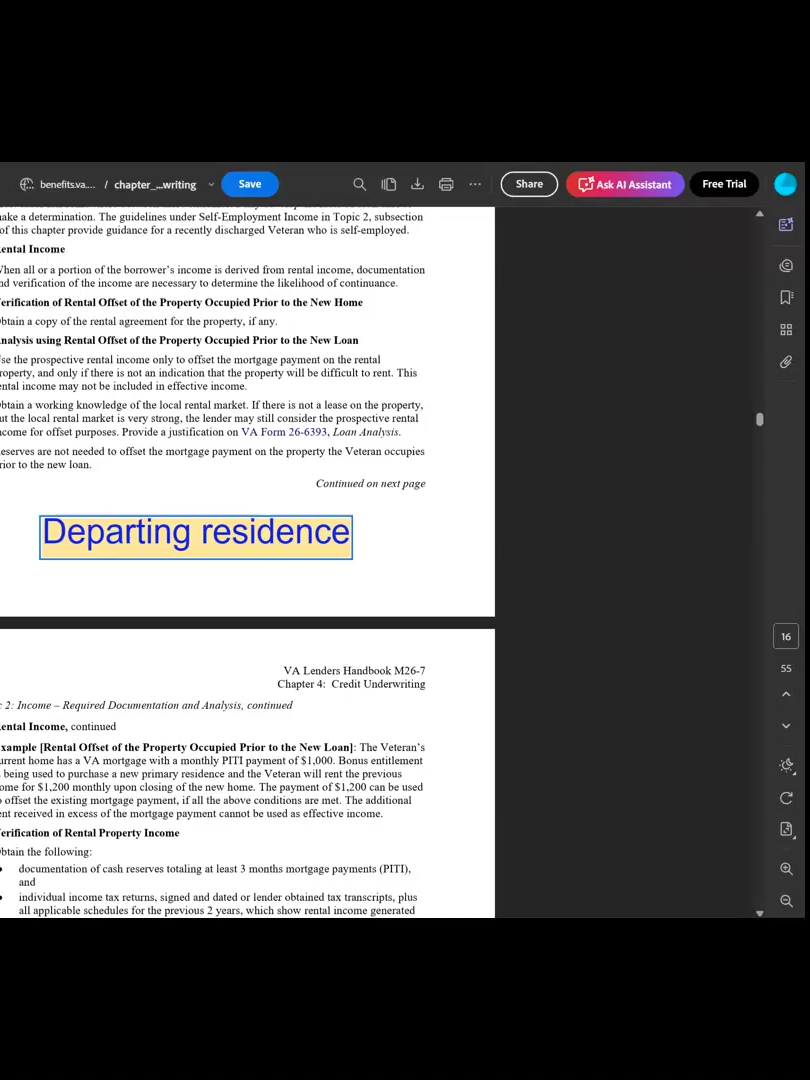Toggle the dark mode display icon

point(787,766)
